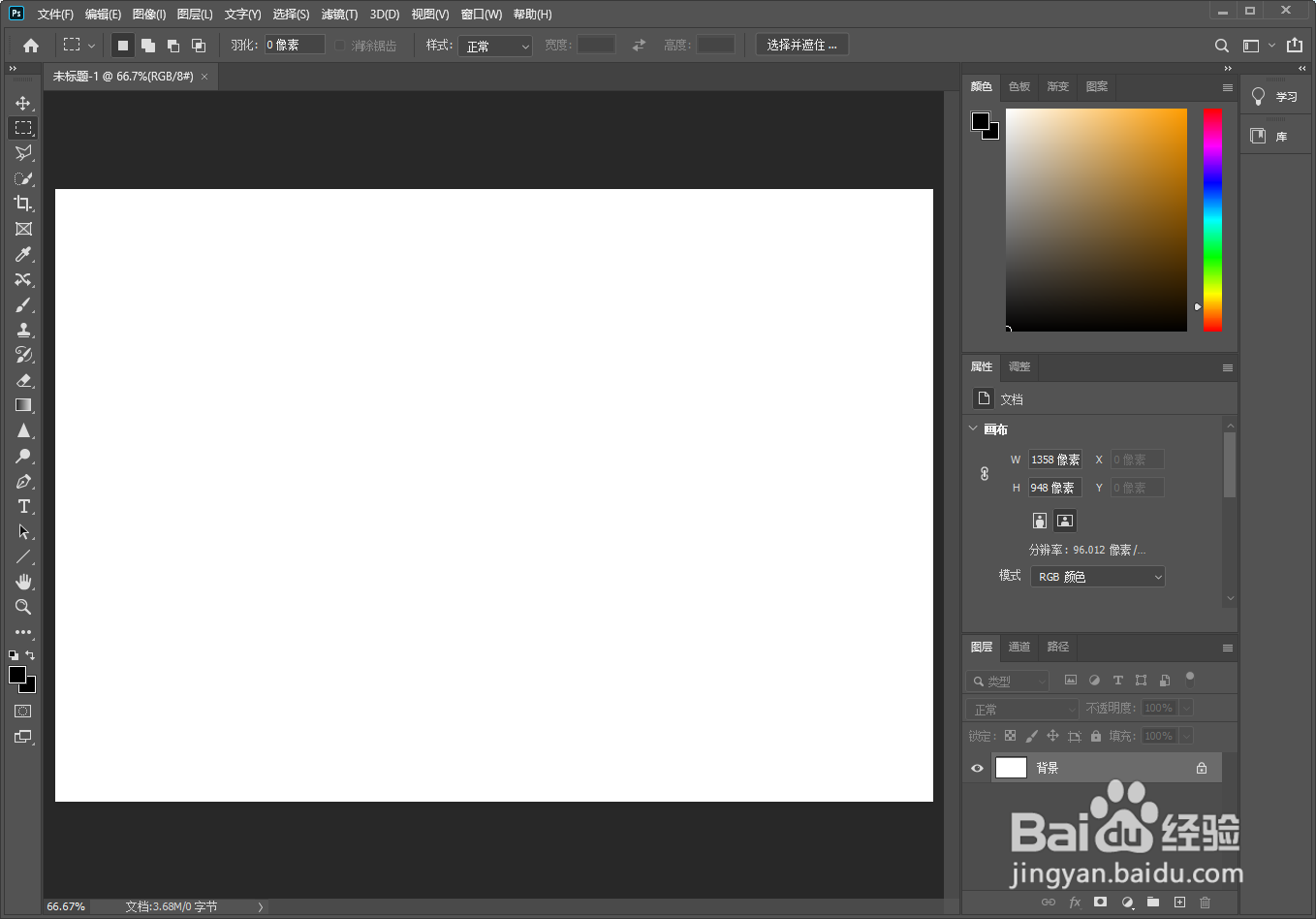
Task: Click the 选择并遮住 button
Action: (801, 44)
